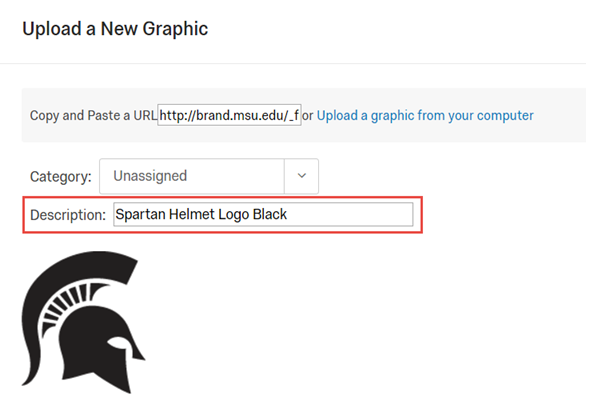The width and height of the screenshot is (591, 402).
Task: Click the Category dropdown chevron arrow
Action: point(301,176)
